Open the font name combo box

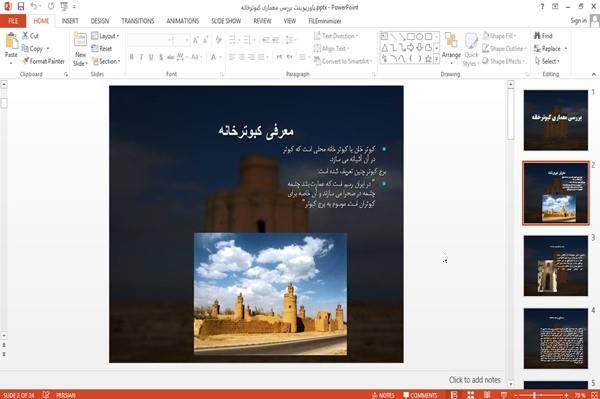tap(150, 40)
